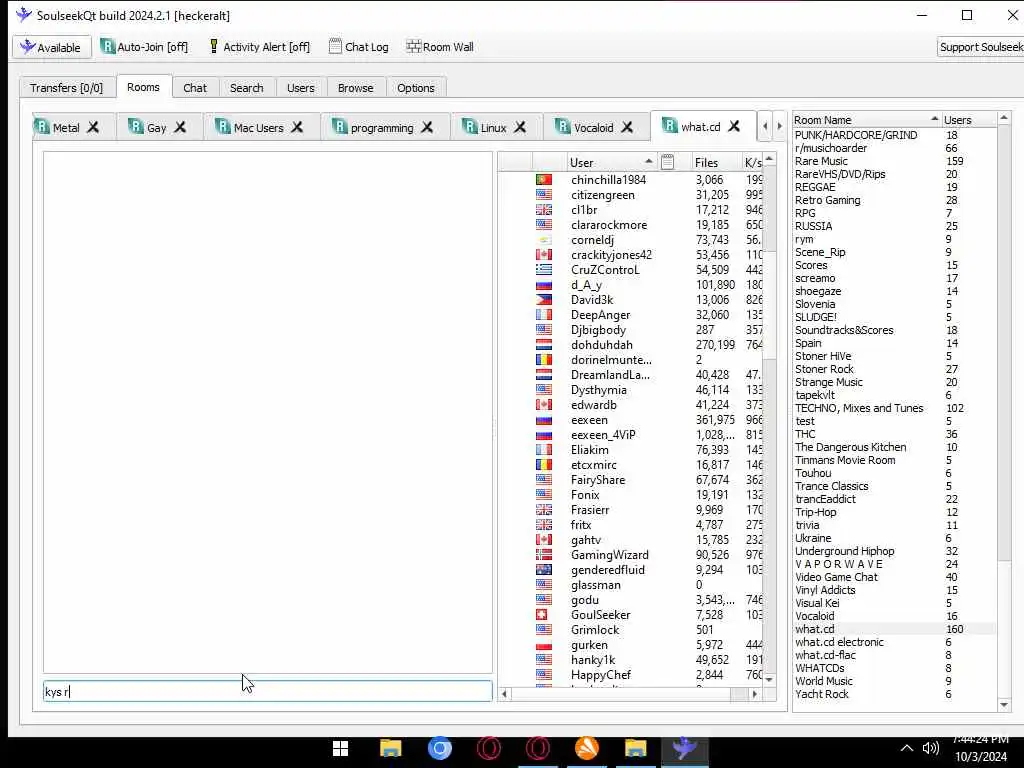Select V A P O R W A V E room
The image size is (1024, 768).
click(839, 564)
